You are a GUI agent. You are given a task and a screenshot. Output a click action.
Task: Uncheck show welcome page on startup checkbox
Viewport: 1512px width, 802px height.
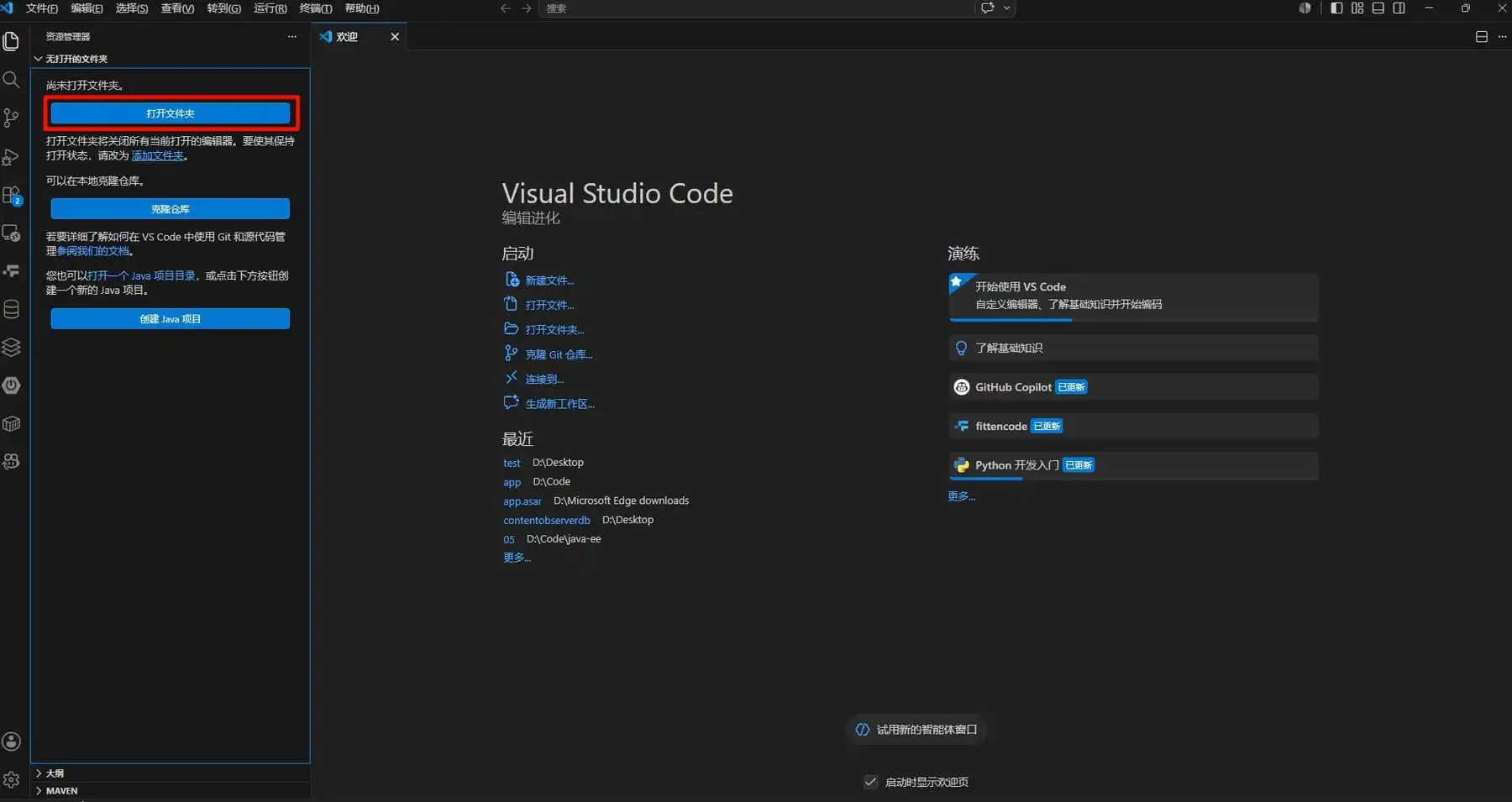point(871,782)
